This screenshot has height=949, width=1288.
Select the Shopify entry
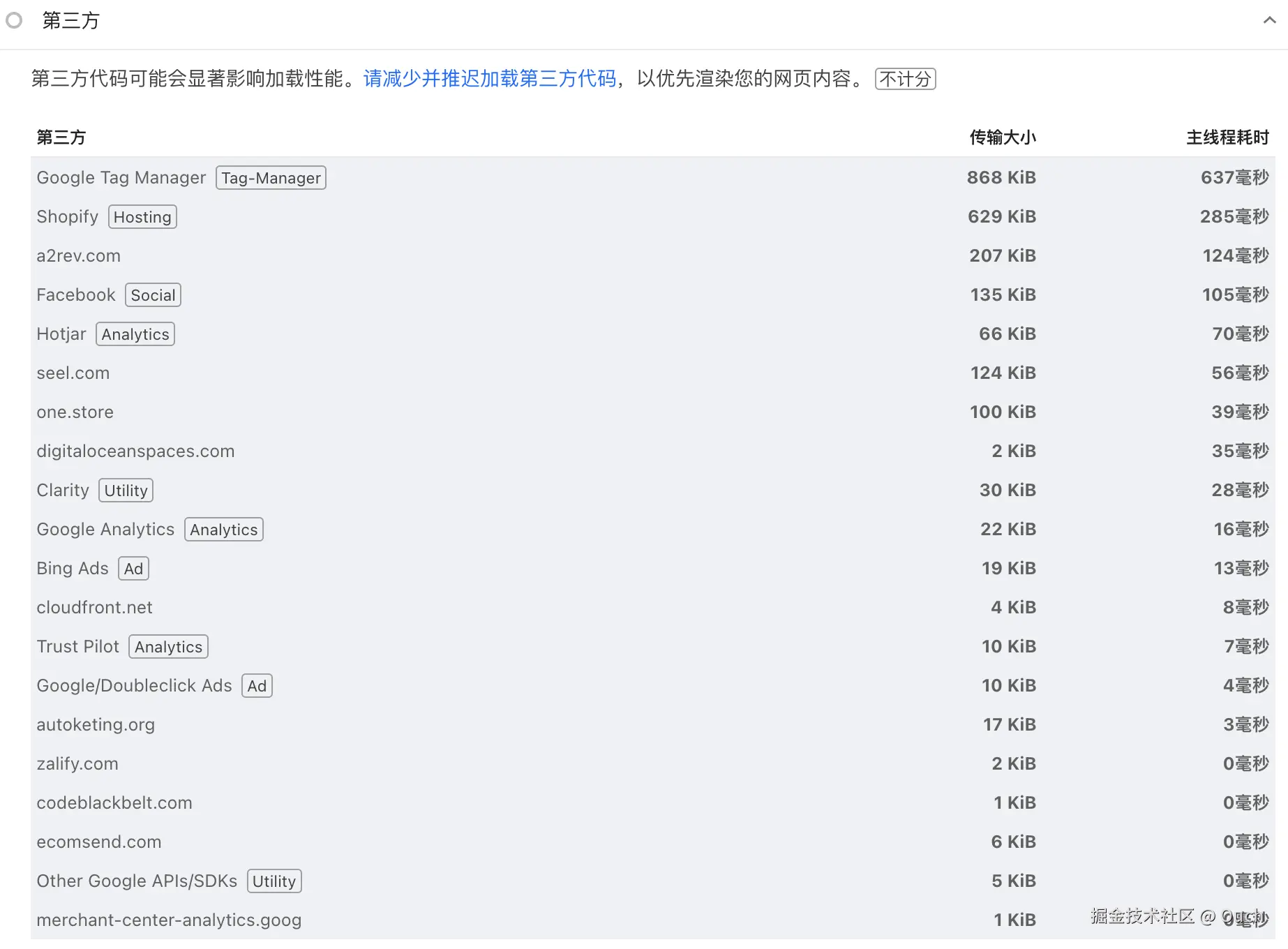coord(68,217)
